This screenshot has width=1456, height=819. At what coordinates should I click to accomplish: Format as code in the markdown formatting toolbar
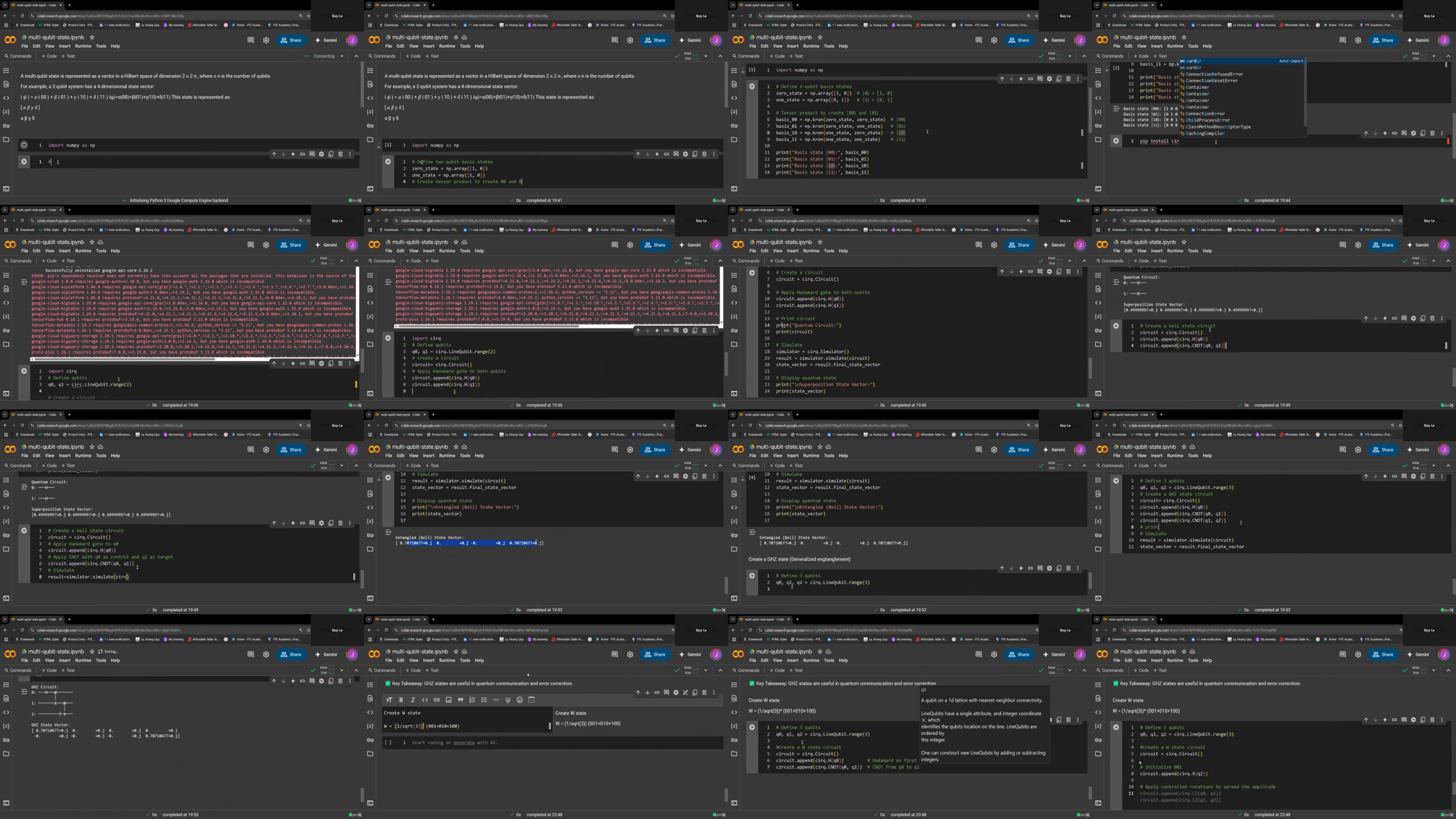(425, 700)
